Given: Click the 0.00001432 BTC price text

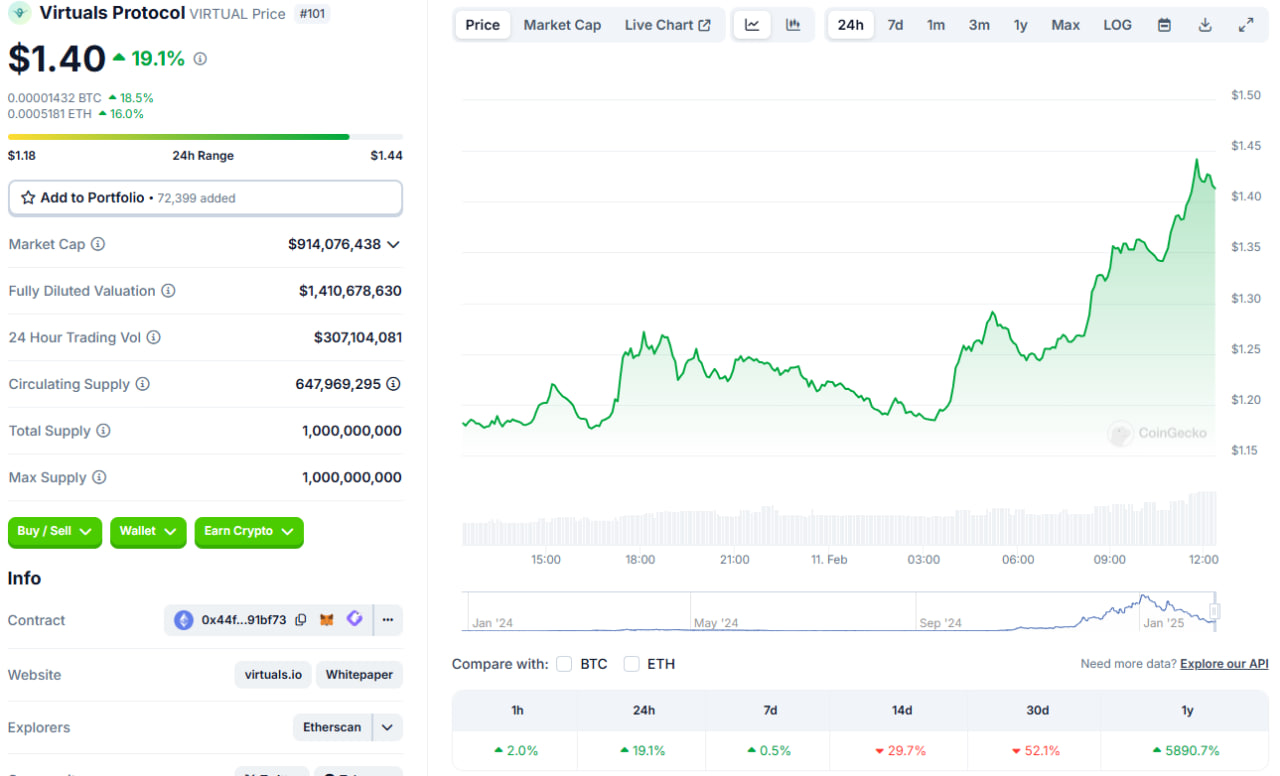Looking at the screenshot, I should coord(54,98).
